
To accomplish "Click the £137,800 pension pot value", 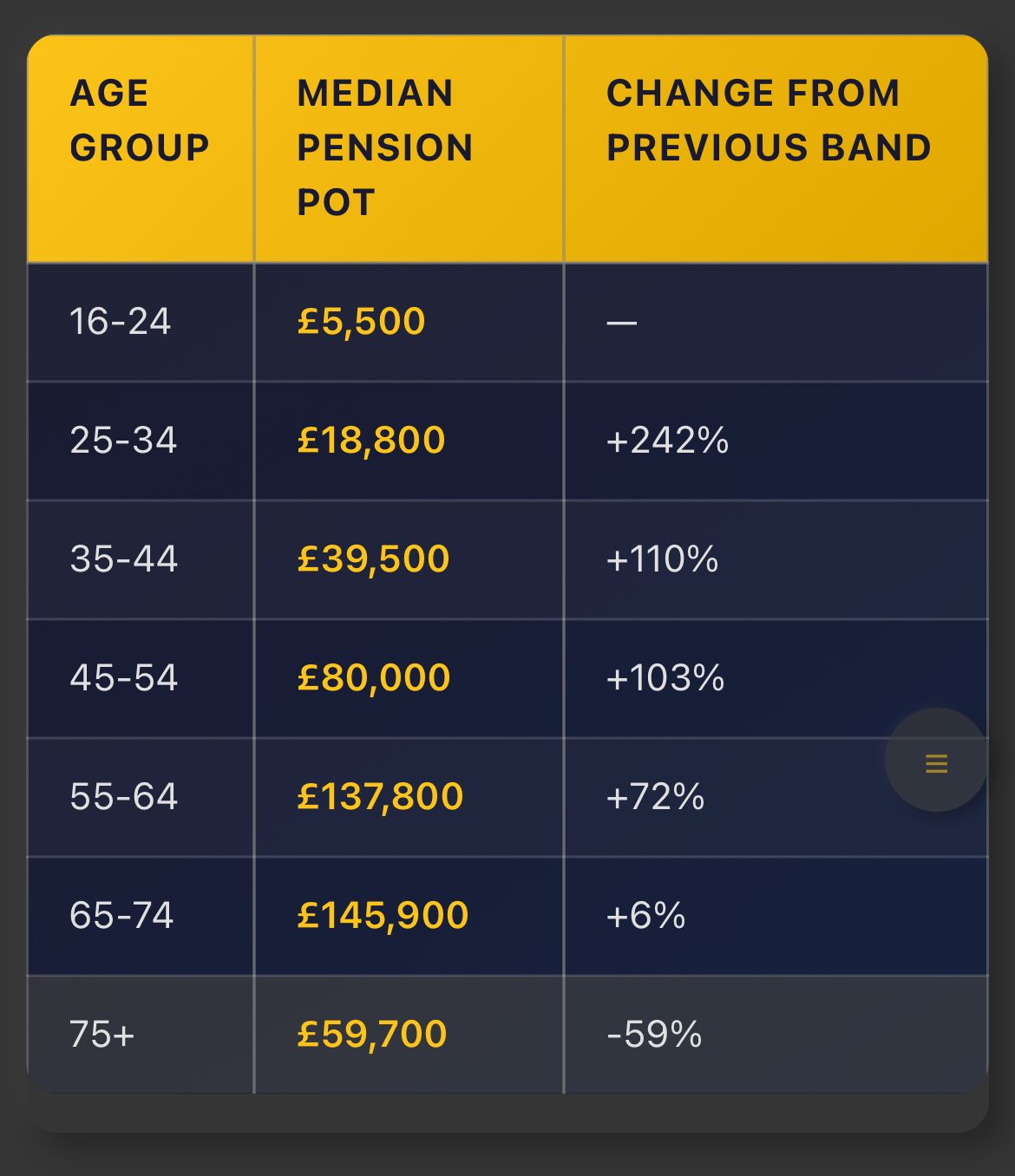I will (x=380, y=797).
